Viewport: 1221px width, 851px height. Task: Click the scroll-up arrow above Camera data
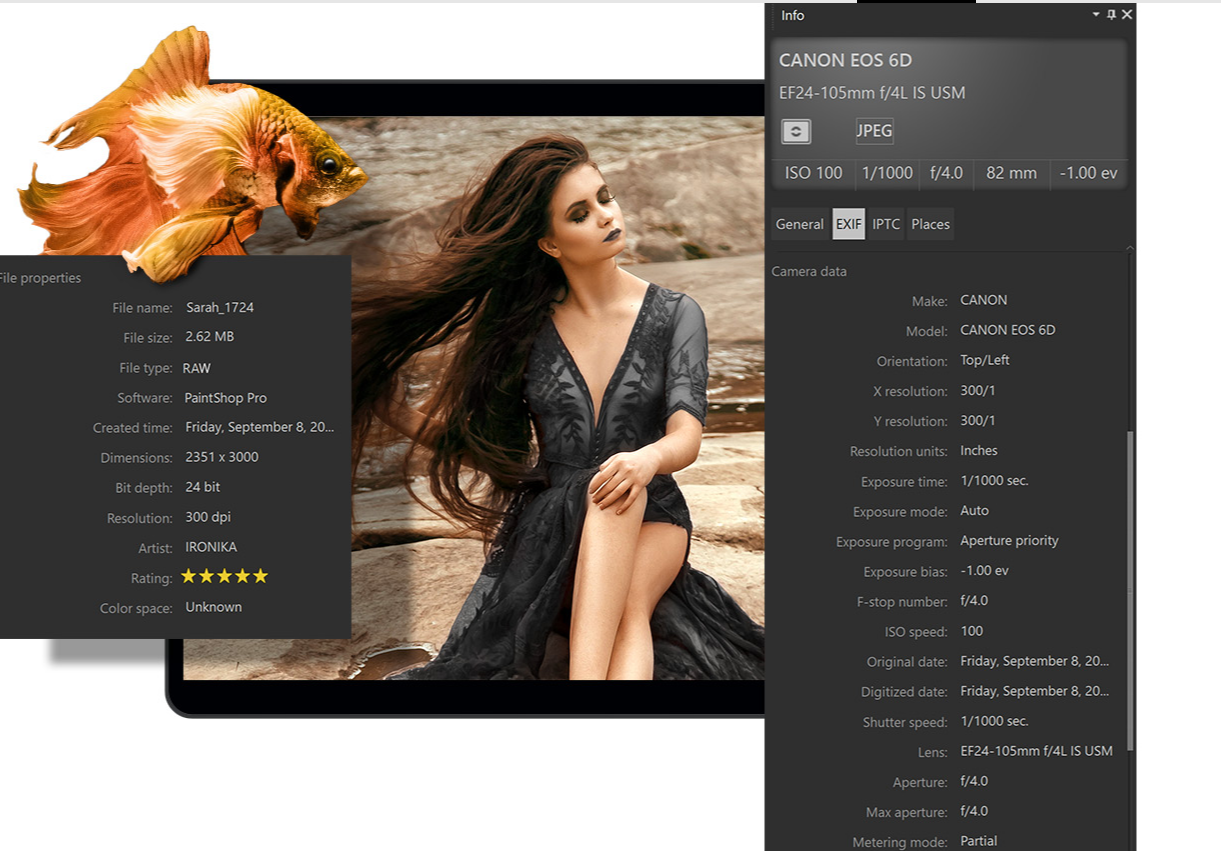coord(1130,248)
